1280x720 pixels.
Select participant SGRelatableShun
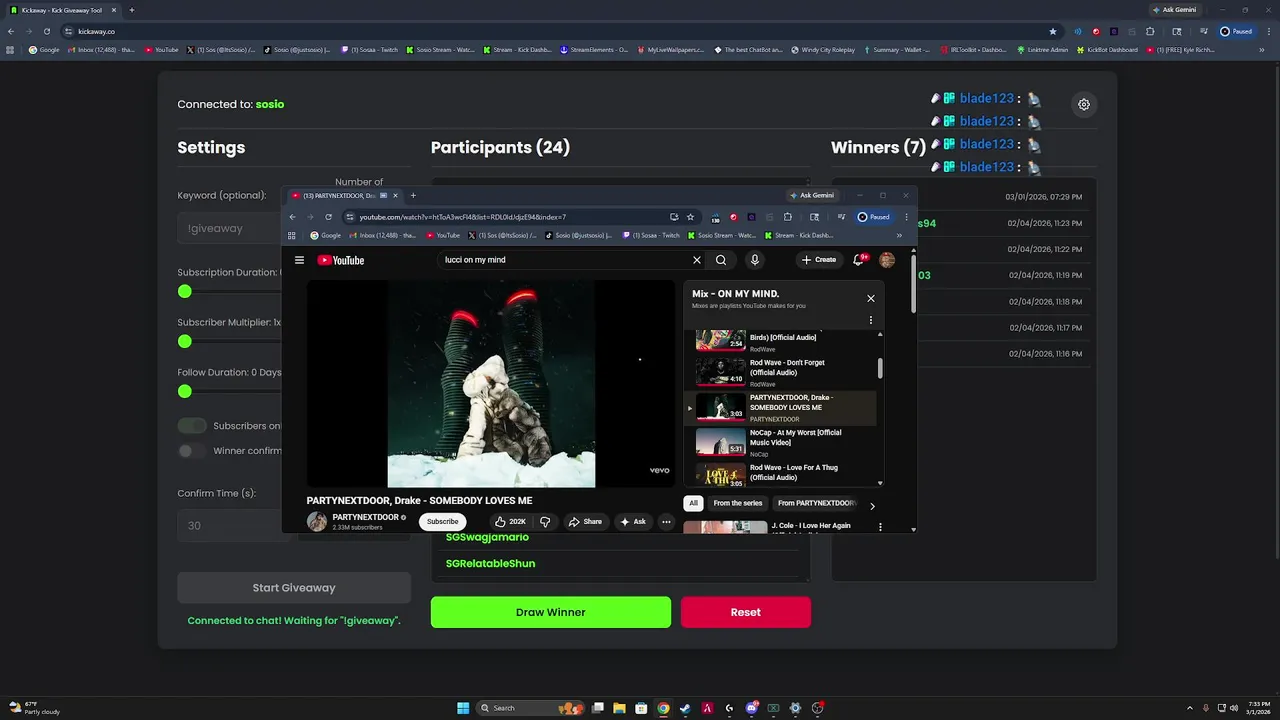(x=490, y=564)
